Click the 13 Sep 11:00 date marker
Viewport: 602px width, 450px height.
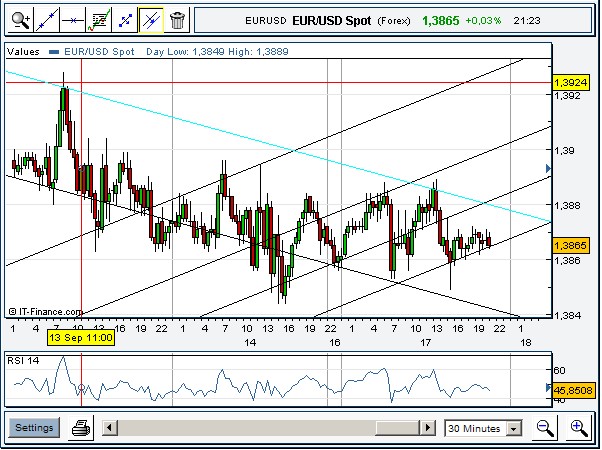coord(81,339)
